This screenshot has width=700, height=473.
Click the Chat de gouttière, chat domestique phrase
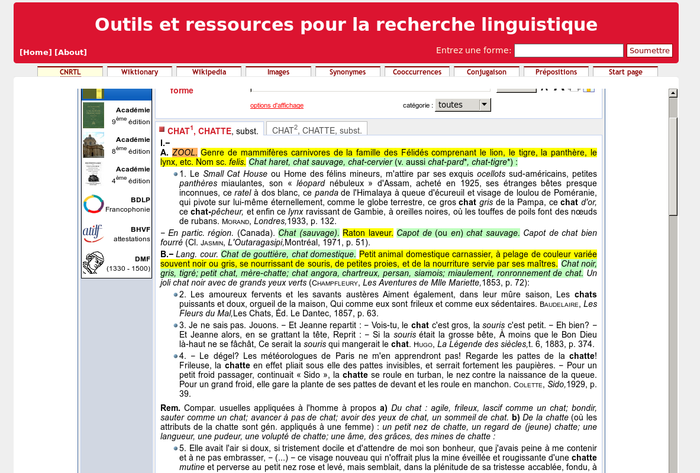[x=288, y=254]
